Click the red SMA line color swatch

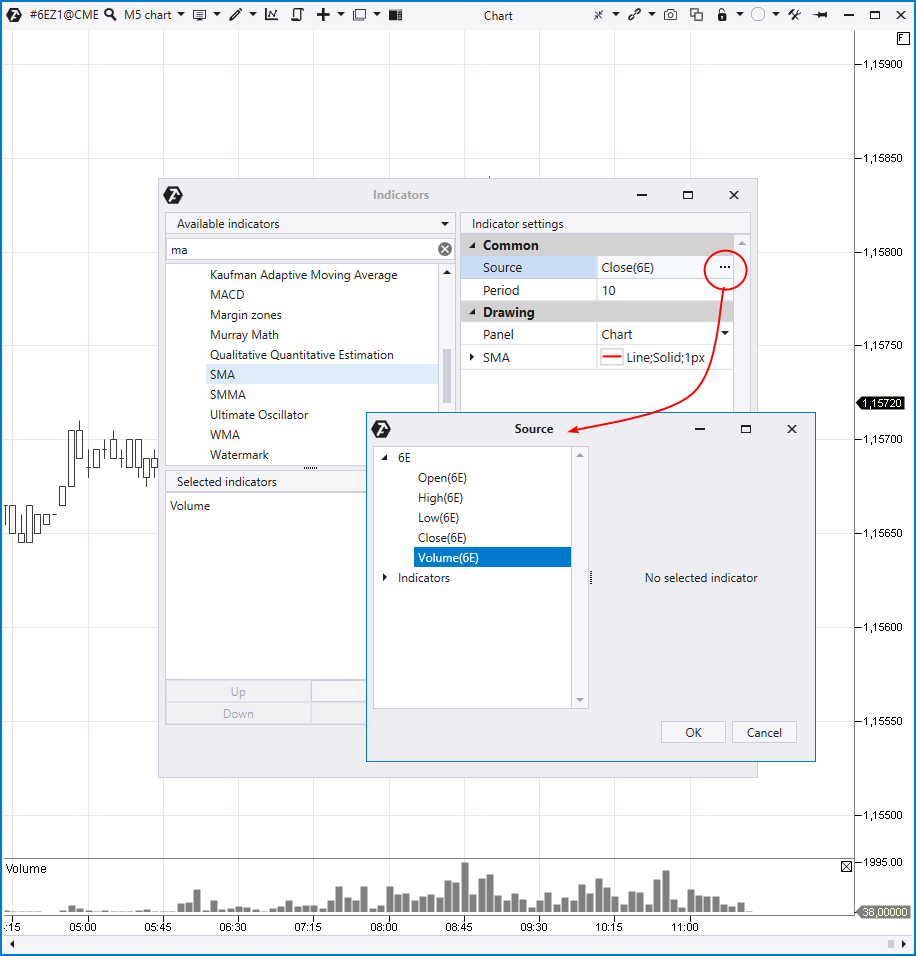(612, 357)
